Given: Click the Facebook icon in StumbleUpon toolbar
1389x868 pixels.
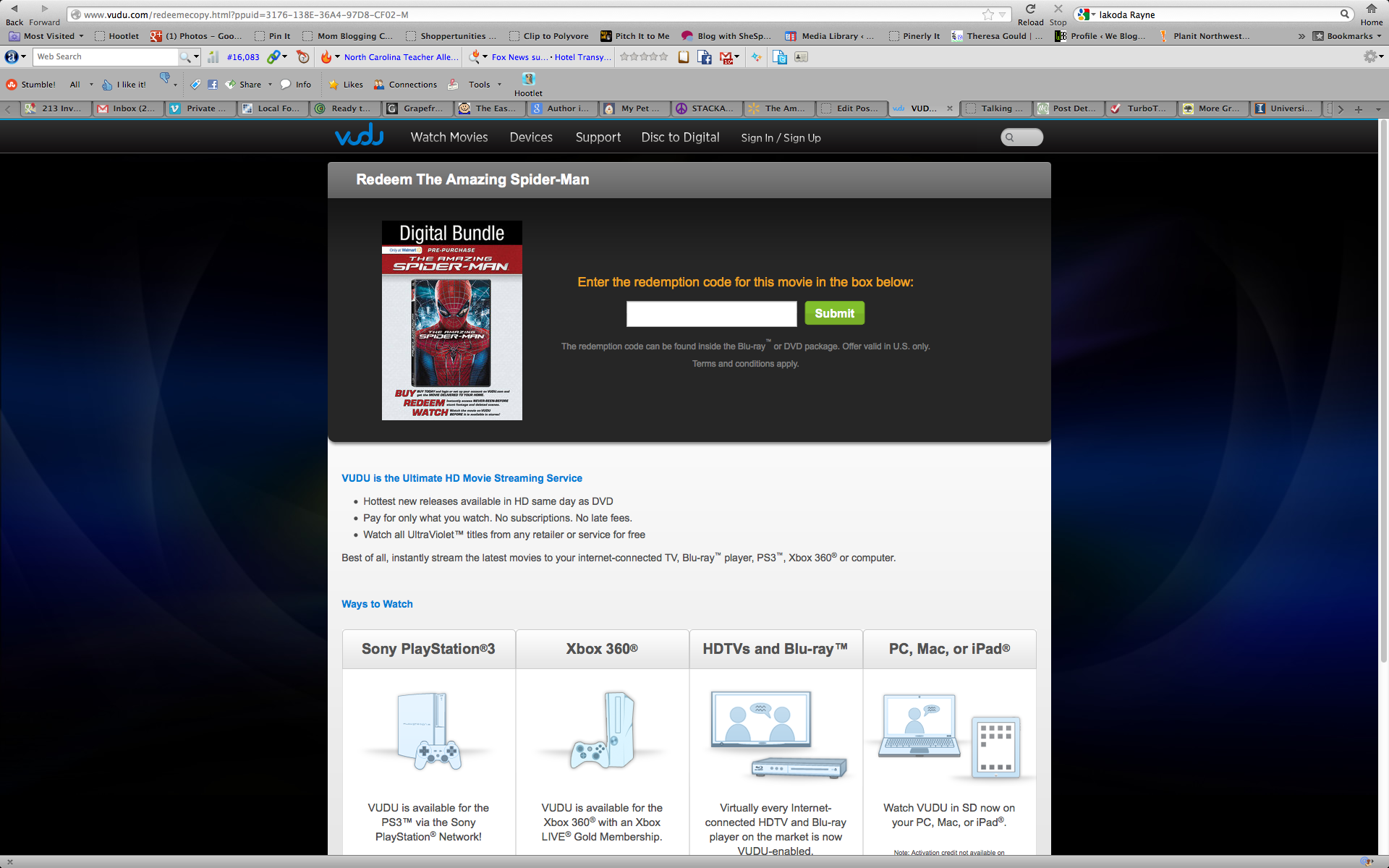Looking at the screenshot, I should point(213,85).
